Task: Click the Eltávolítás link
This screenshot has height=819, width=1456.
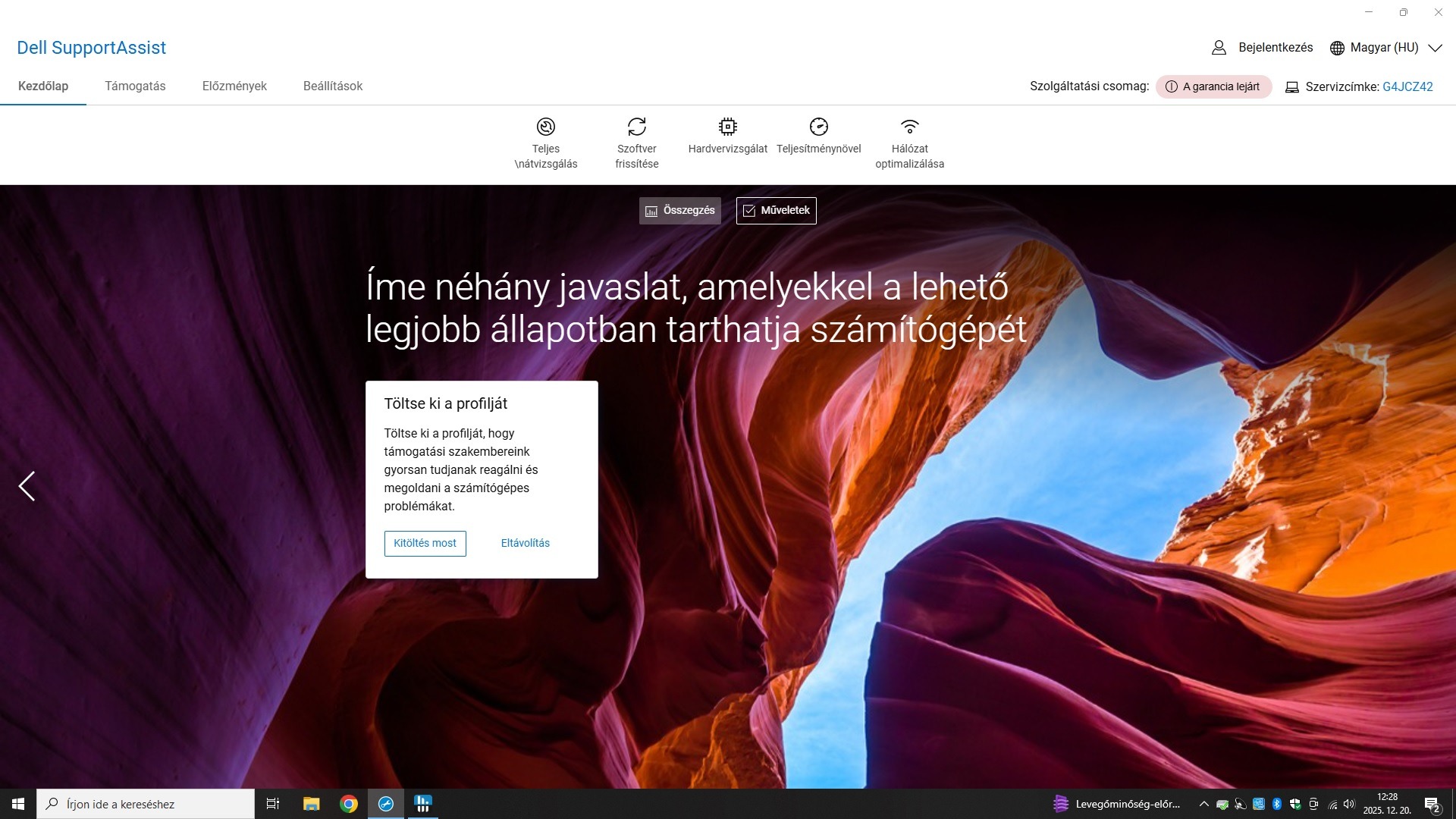Action: point(525,543)
